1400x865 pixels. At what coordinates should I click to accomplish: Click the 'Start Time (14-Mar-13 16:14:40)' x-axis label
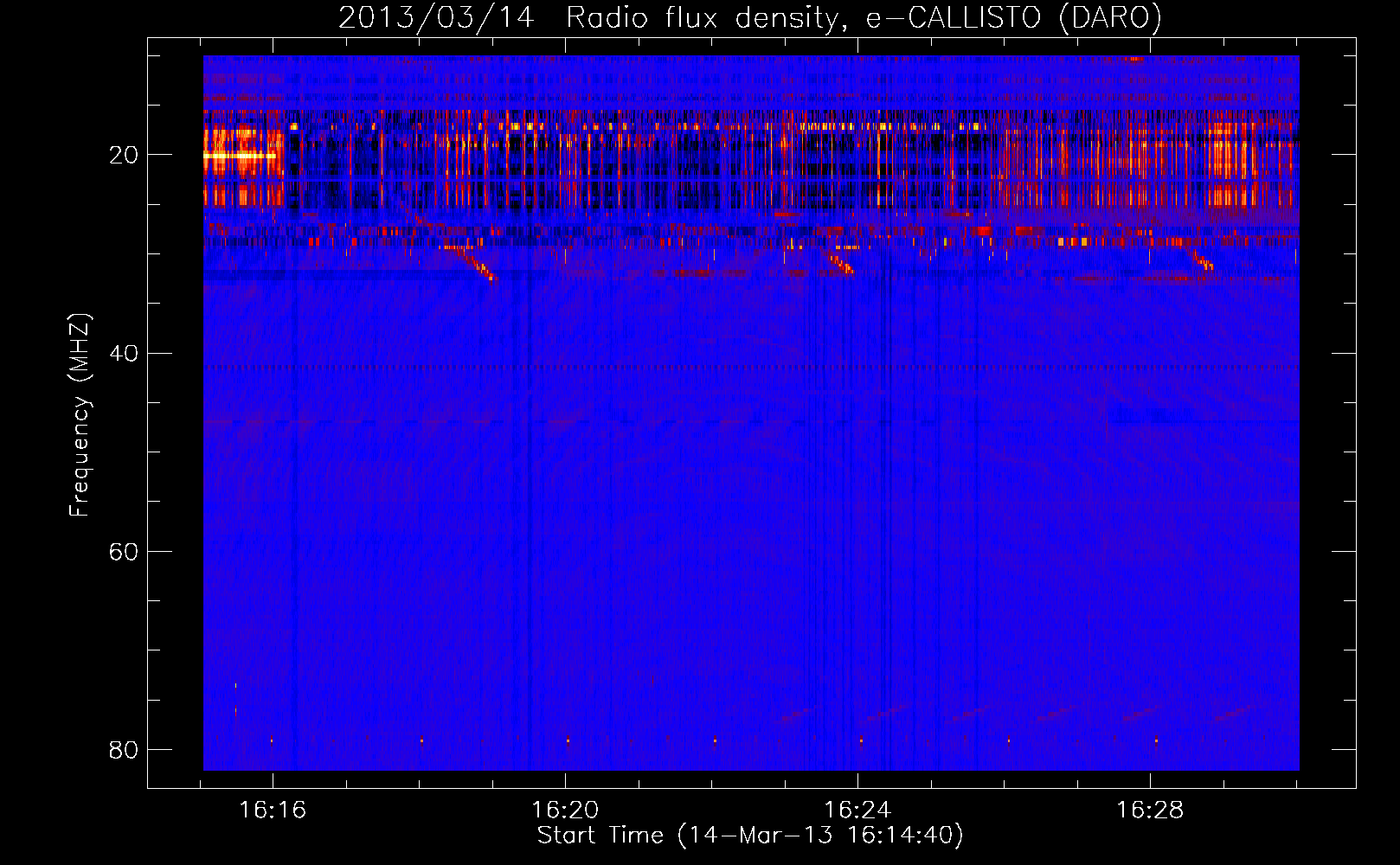point(750,836)
